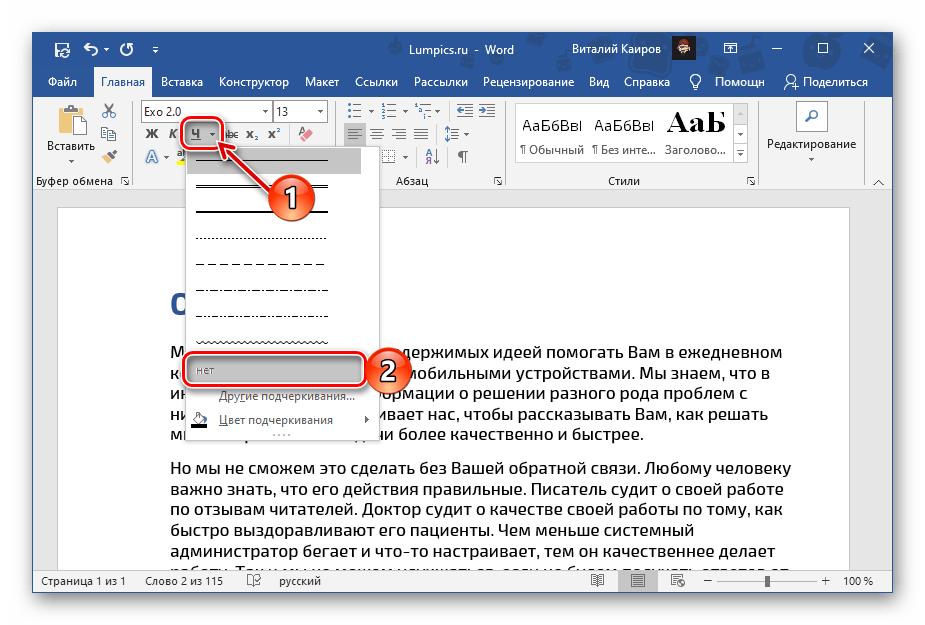Clear all formatting with the eraser icon
Screen dimensions: 925x625
305,134
